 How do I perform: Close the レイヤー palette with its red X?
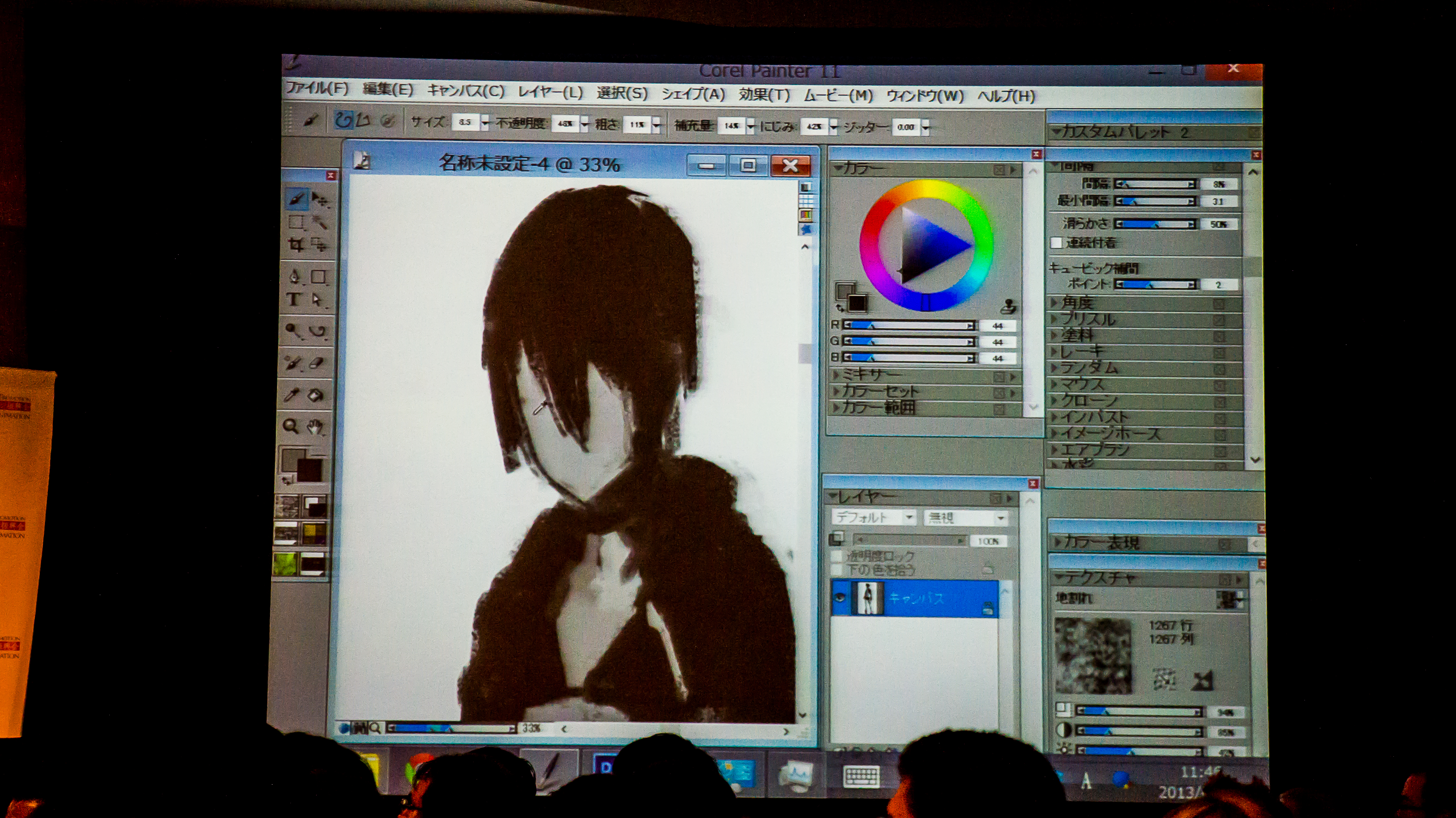1033,483
